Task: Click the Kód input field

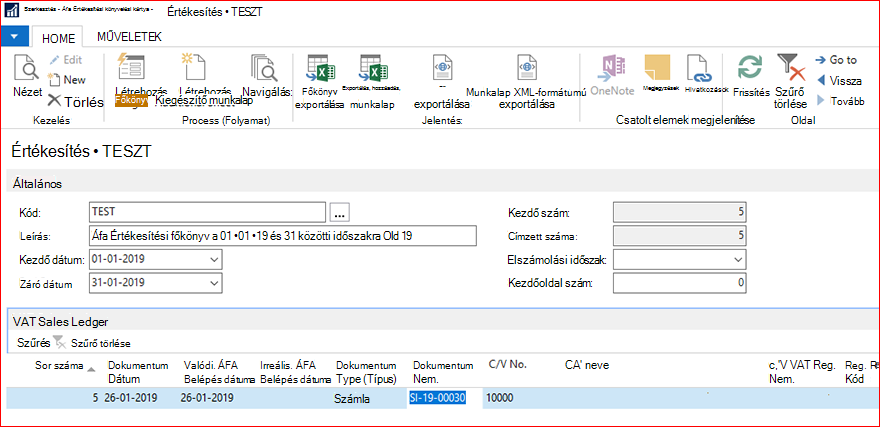Action: point(207,212)
